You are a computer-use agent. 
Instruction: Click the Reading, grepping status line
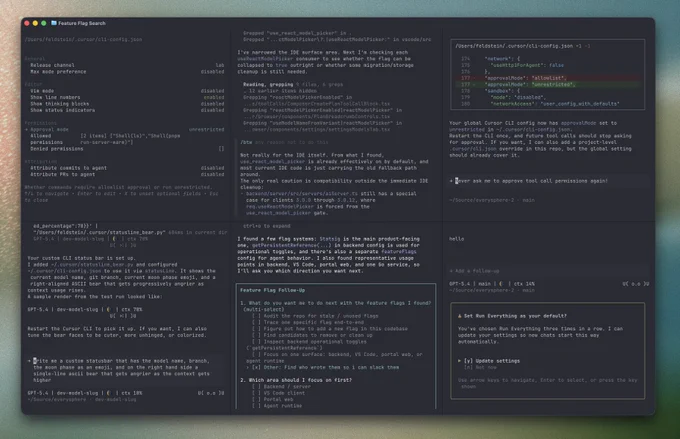point(293,85)
